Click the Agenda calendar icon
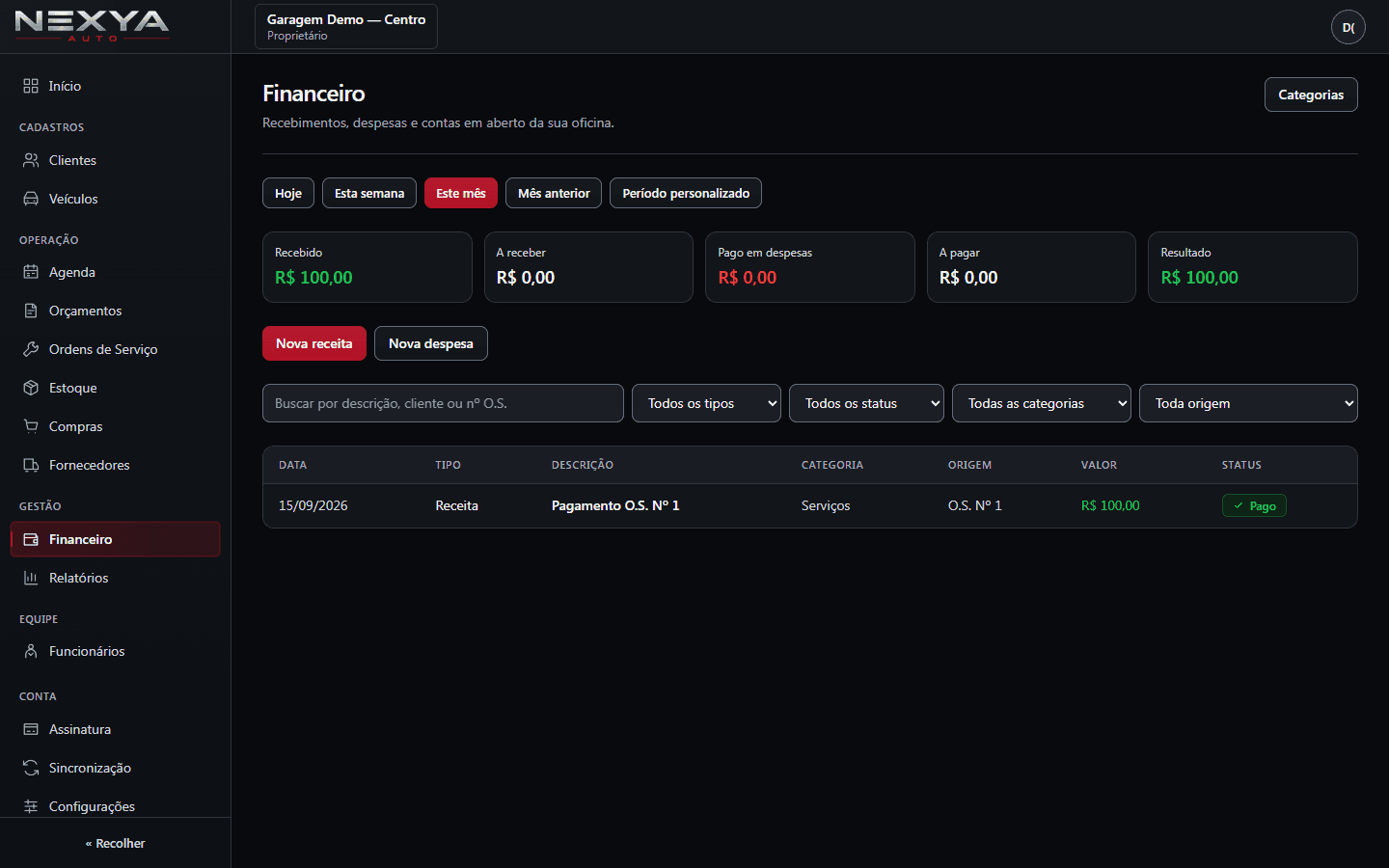 [x=31, y=272]
